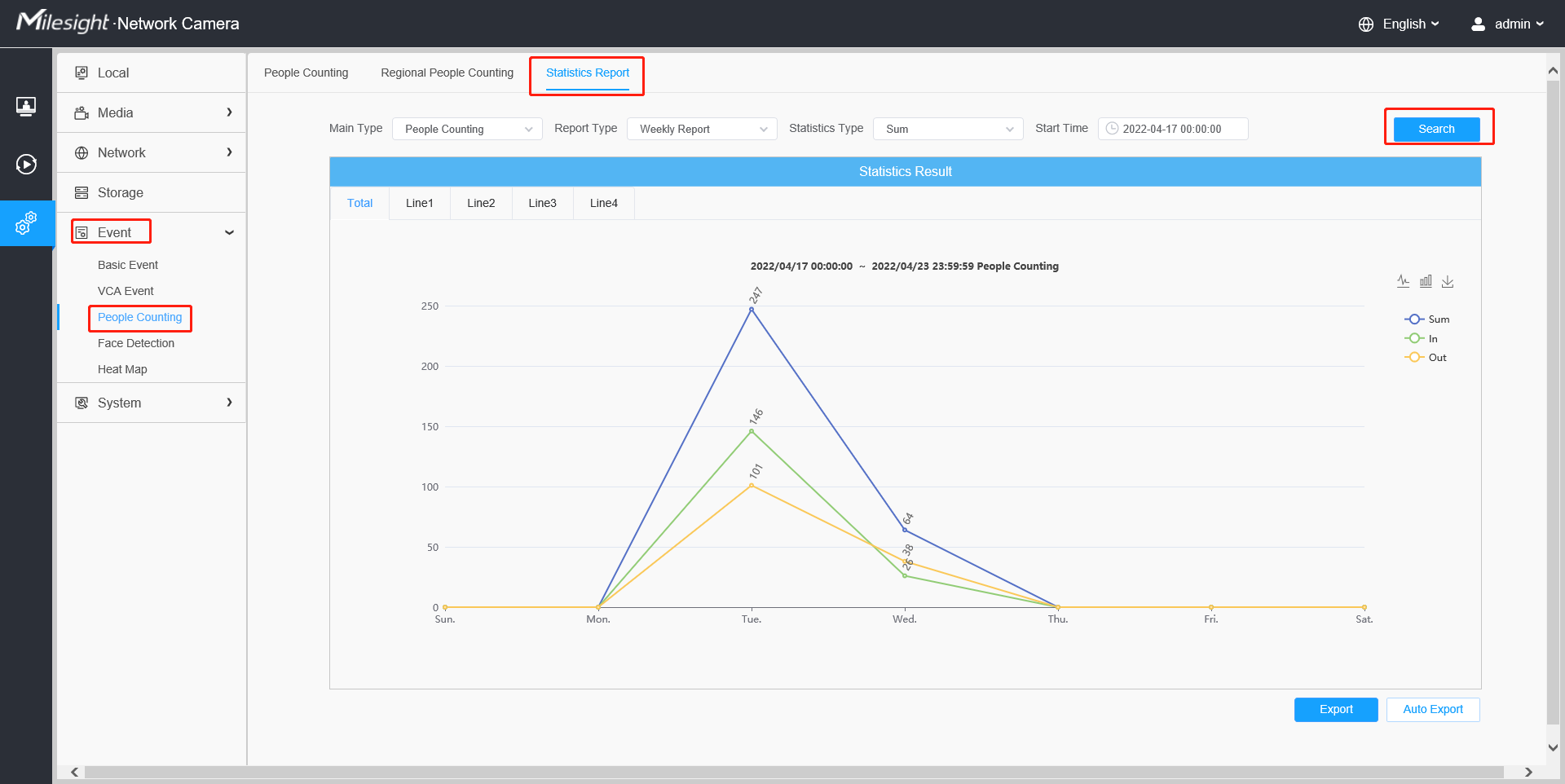This screenshot has height=784, width=1565.
Task: Select the Line3 result tab
Action: coord(542,203)
